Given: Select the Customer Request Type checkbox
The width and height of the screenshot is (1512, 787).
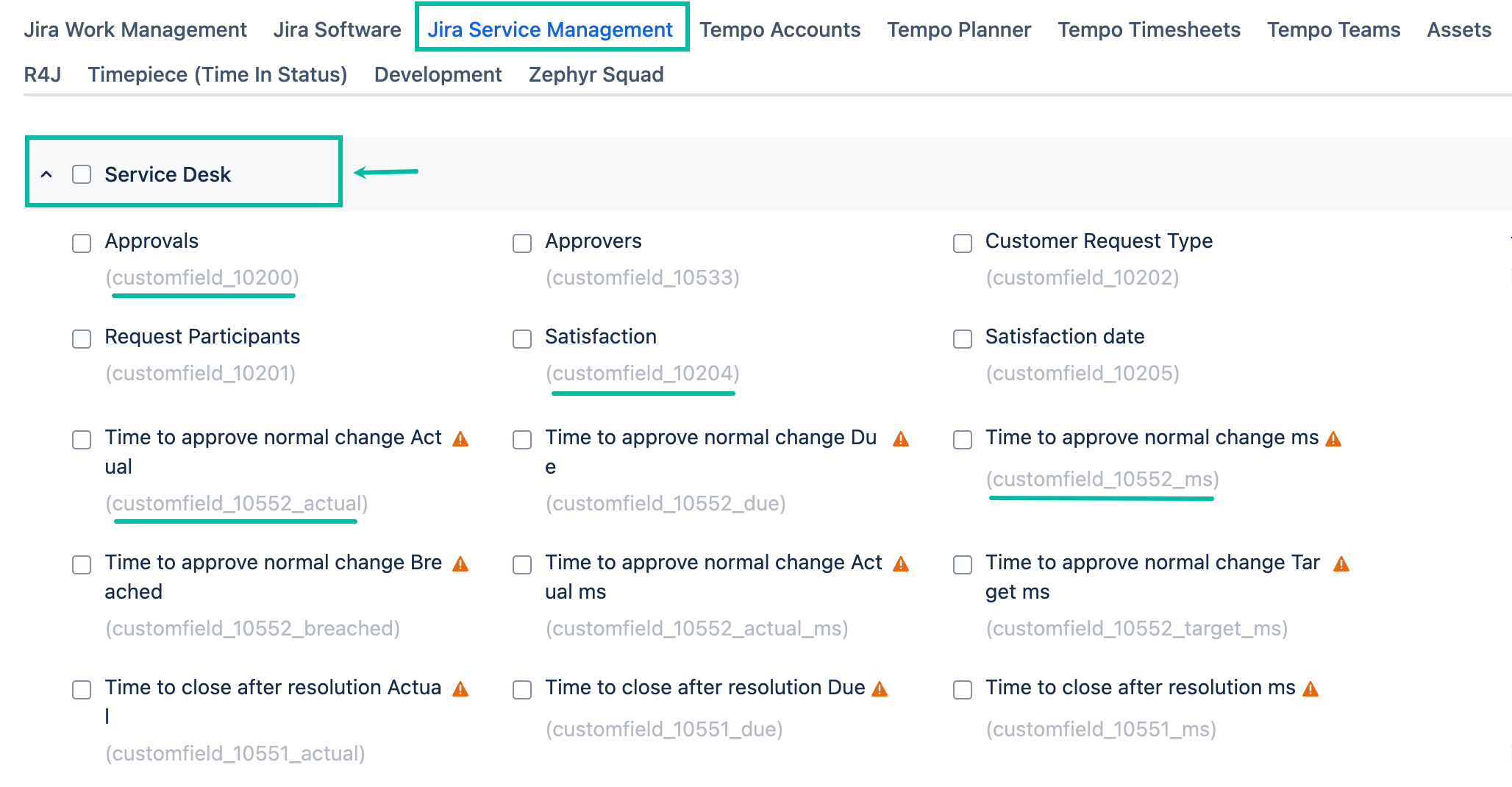Looking at the screenshot, I should coord(963,243).
